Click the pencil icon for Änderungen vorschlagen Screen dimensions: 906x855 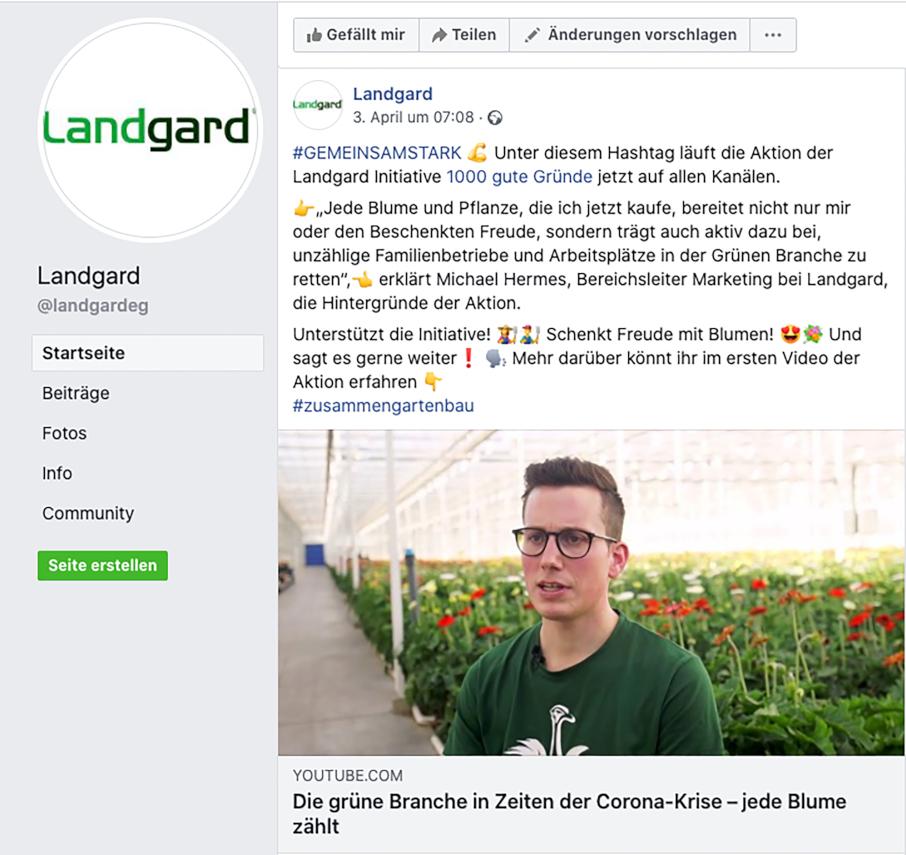pos(532,35)
